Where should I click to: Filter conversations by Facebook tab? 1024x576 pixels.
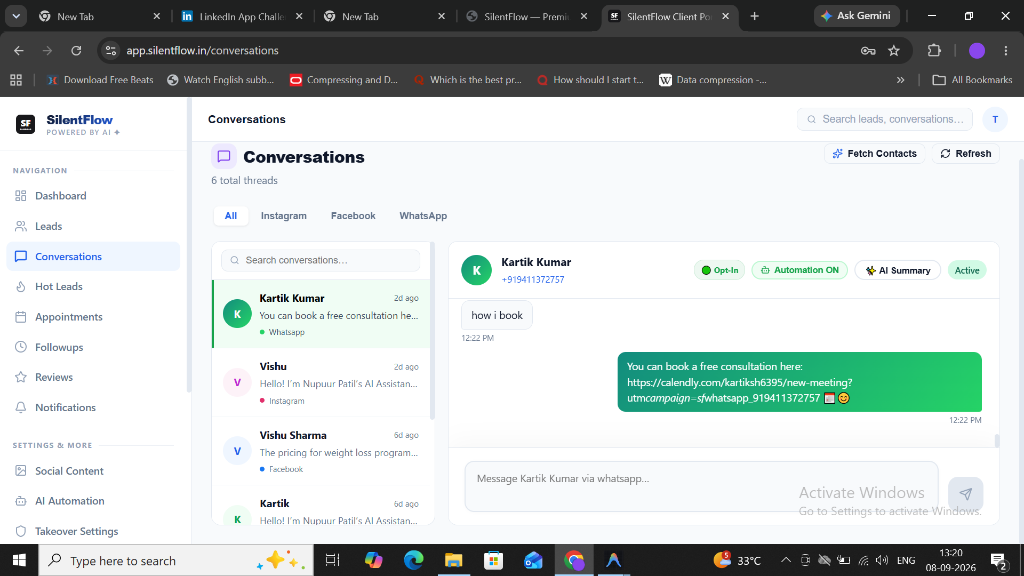pos(353,216)
